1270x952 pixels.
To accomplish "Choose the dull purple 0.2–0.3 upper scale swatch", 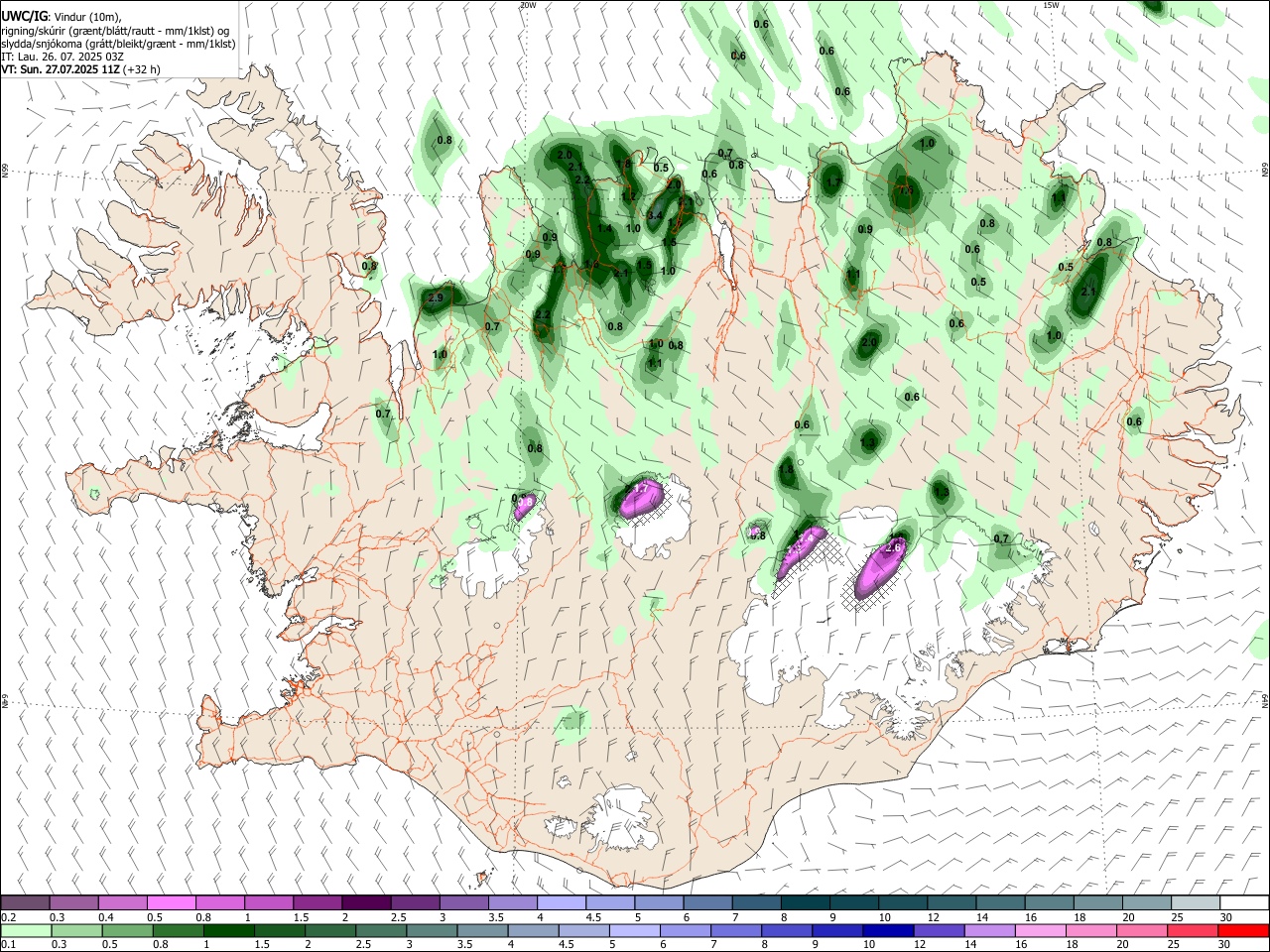I will [x=26, y=903].
